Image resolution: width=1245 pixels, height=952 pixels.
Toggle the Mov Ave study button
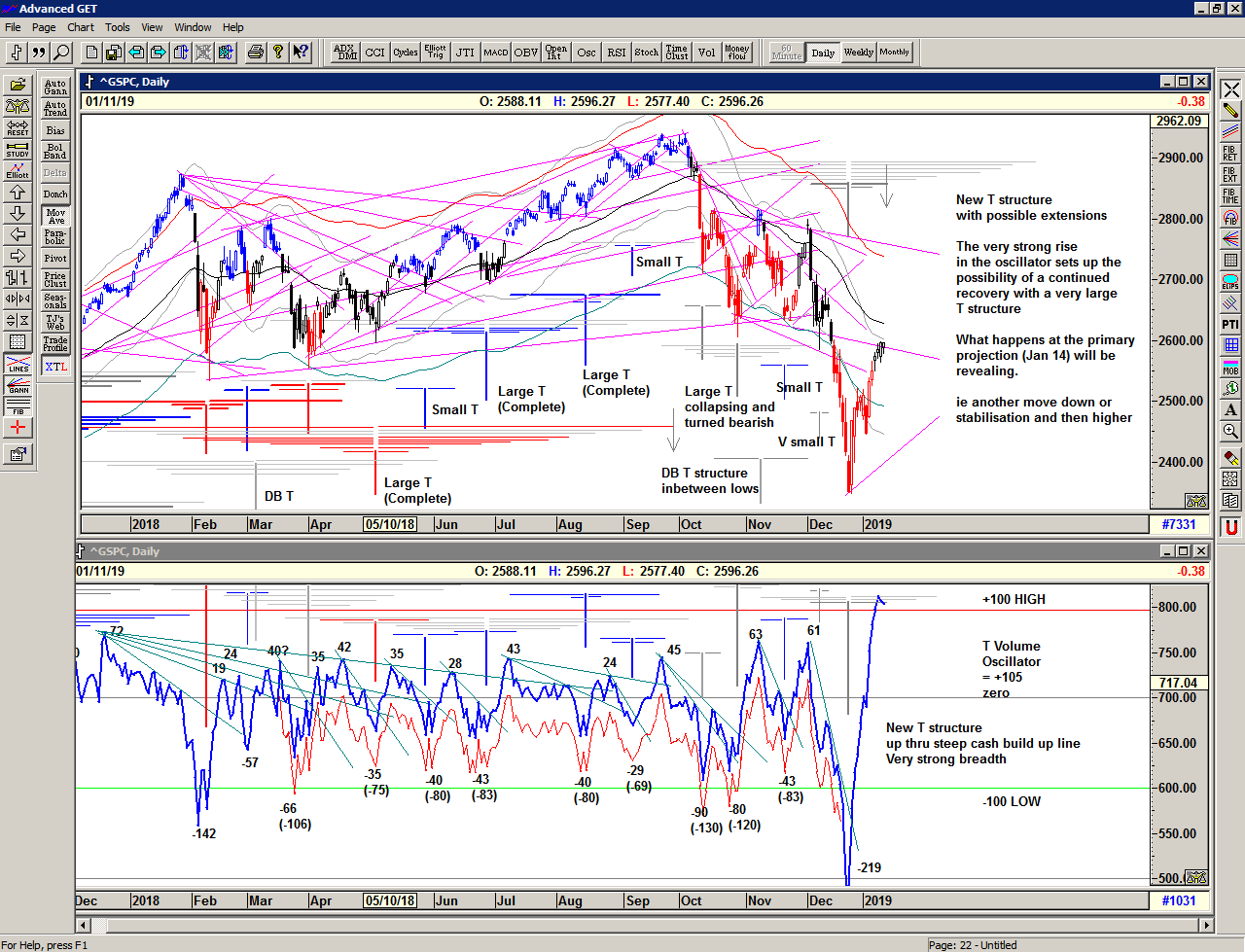pyautogui.click(x=55, y=216)
